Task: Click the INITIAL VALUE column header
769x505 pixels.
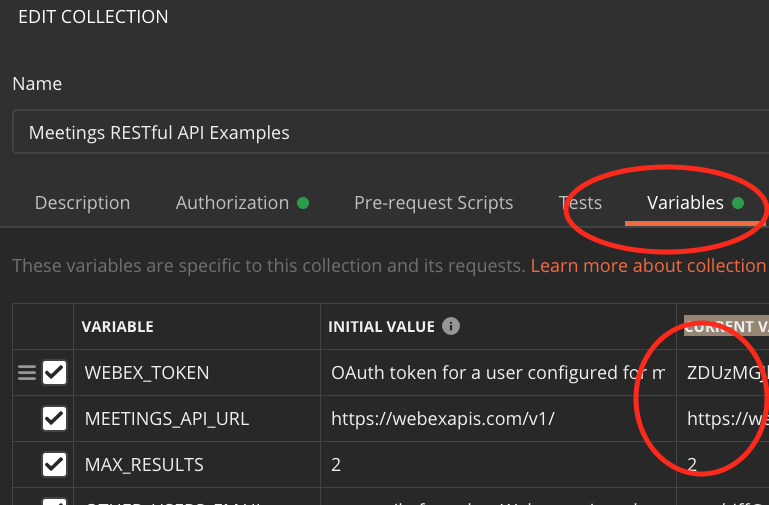Action: tap(381, 327)
